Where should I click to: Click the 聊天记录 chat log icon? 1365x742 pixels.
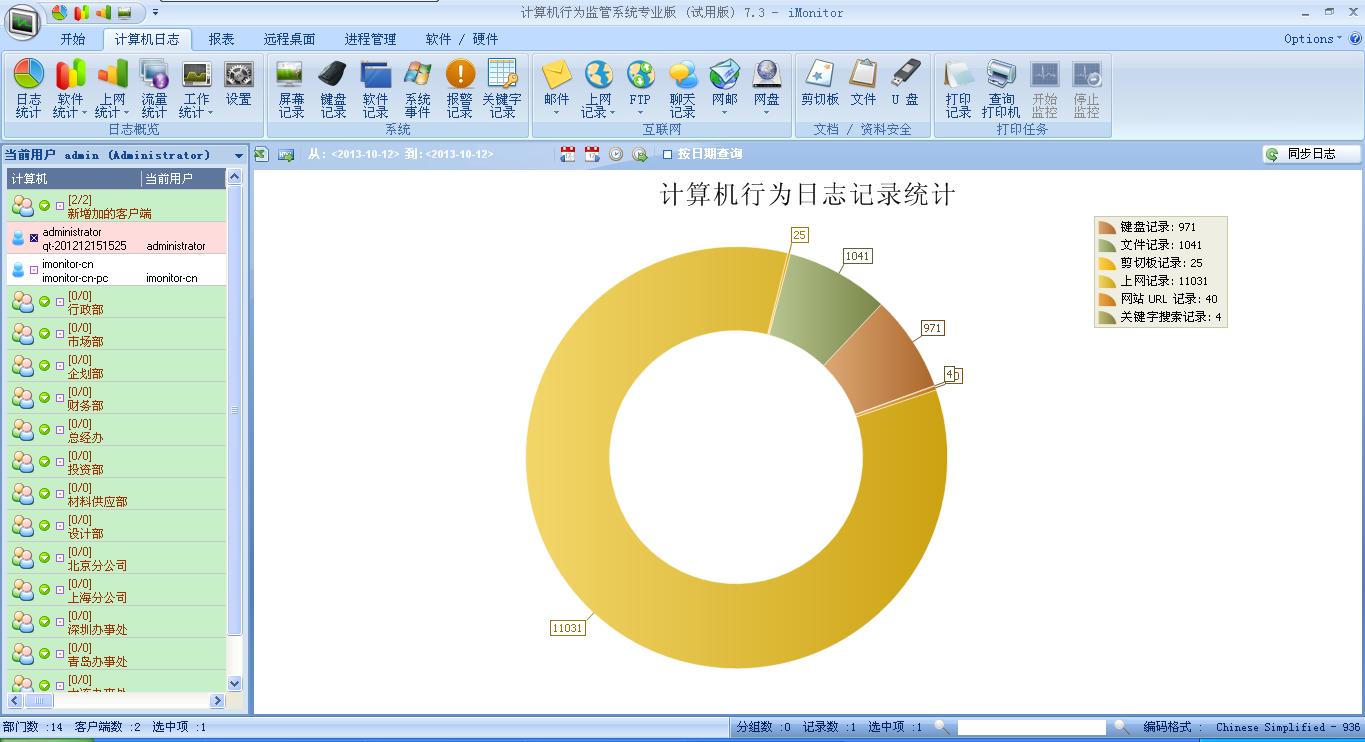click(x=682, y=88)
